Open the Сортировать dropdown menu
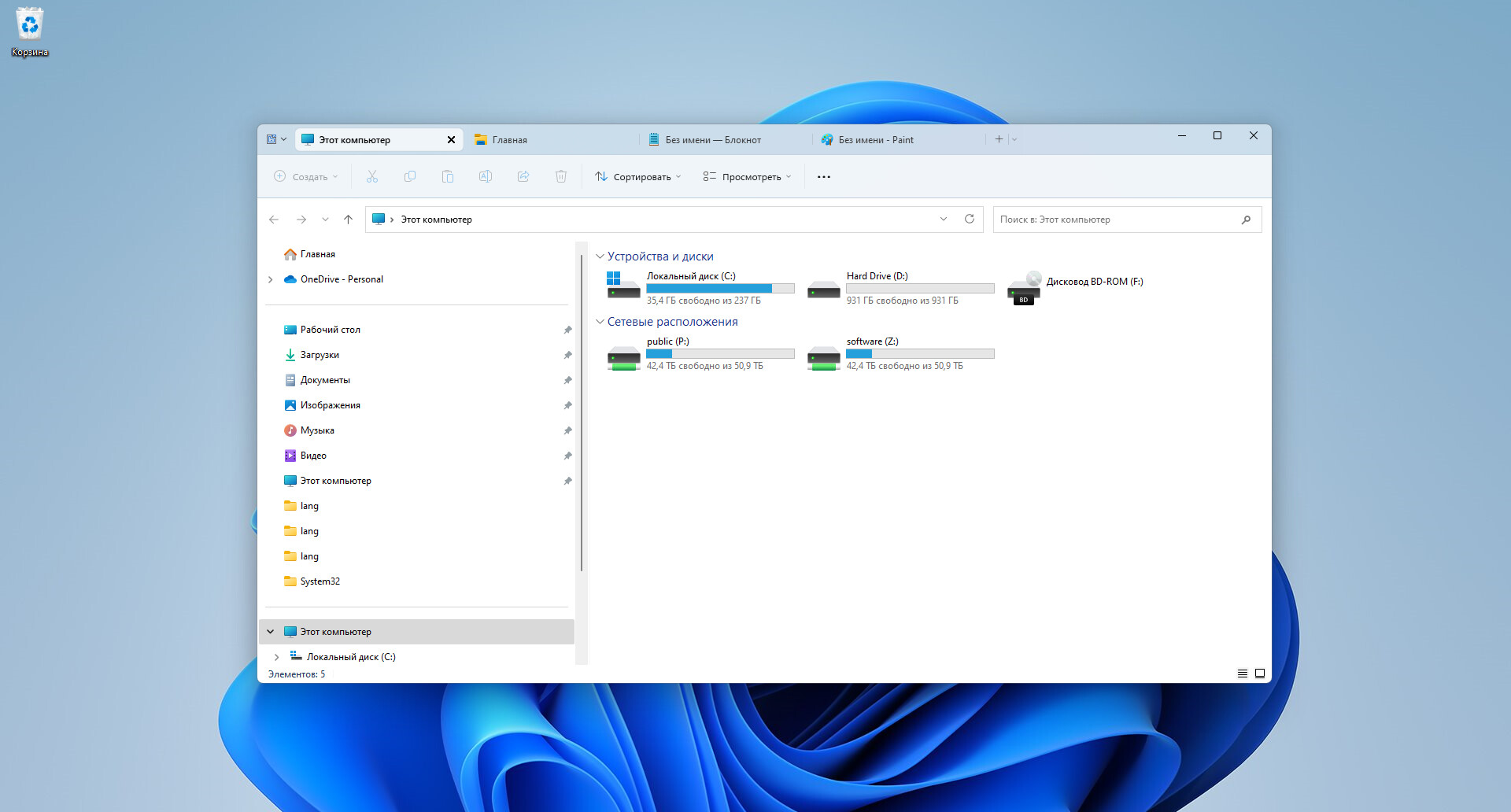 pos(637,177)
